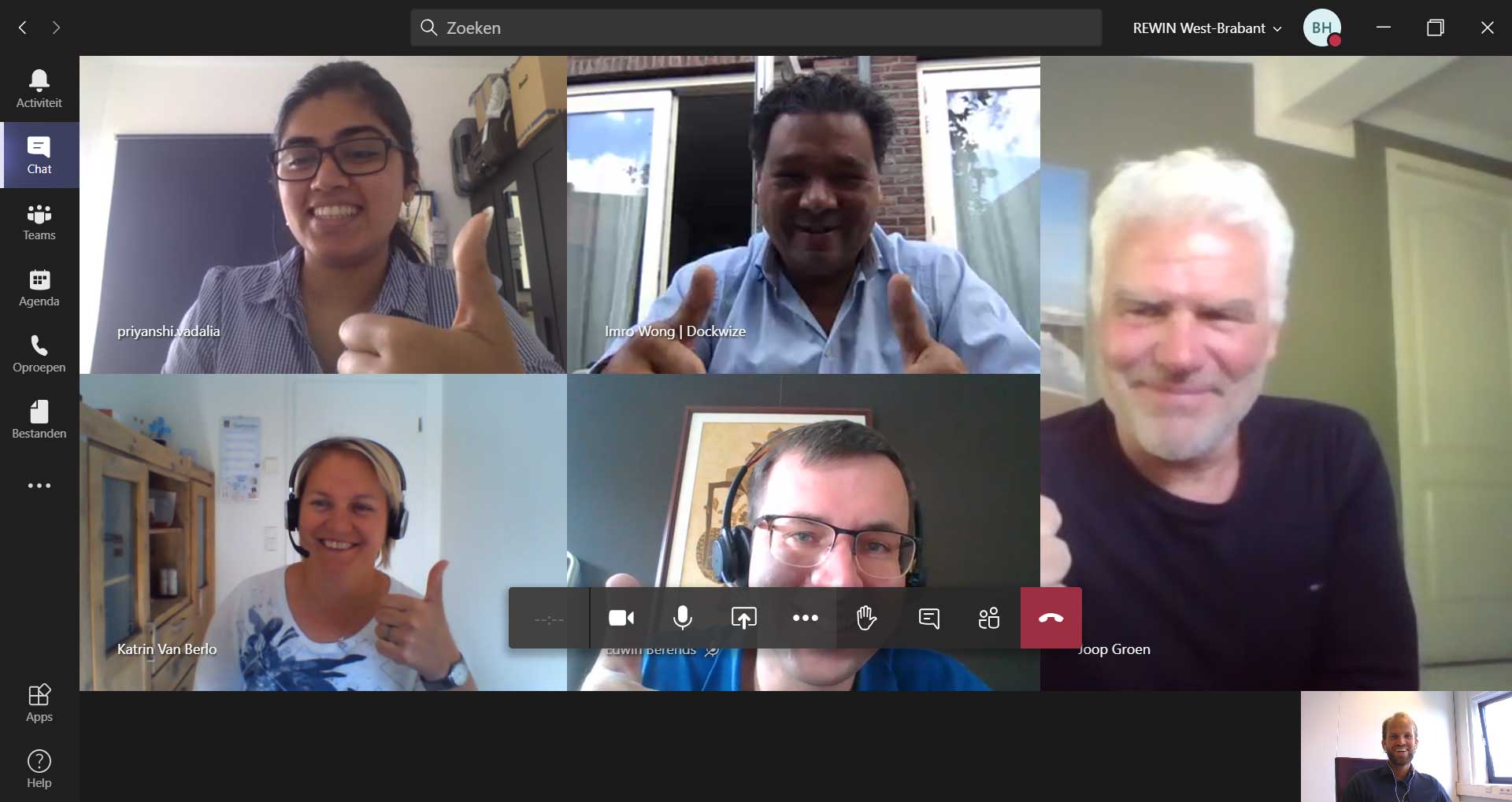Open the Agenda calendar
This screenshot has width=1512, height=802.
click(39, 288)
